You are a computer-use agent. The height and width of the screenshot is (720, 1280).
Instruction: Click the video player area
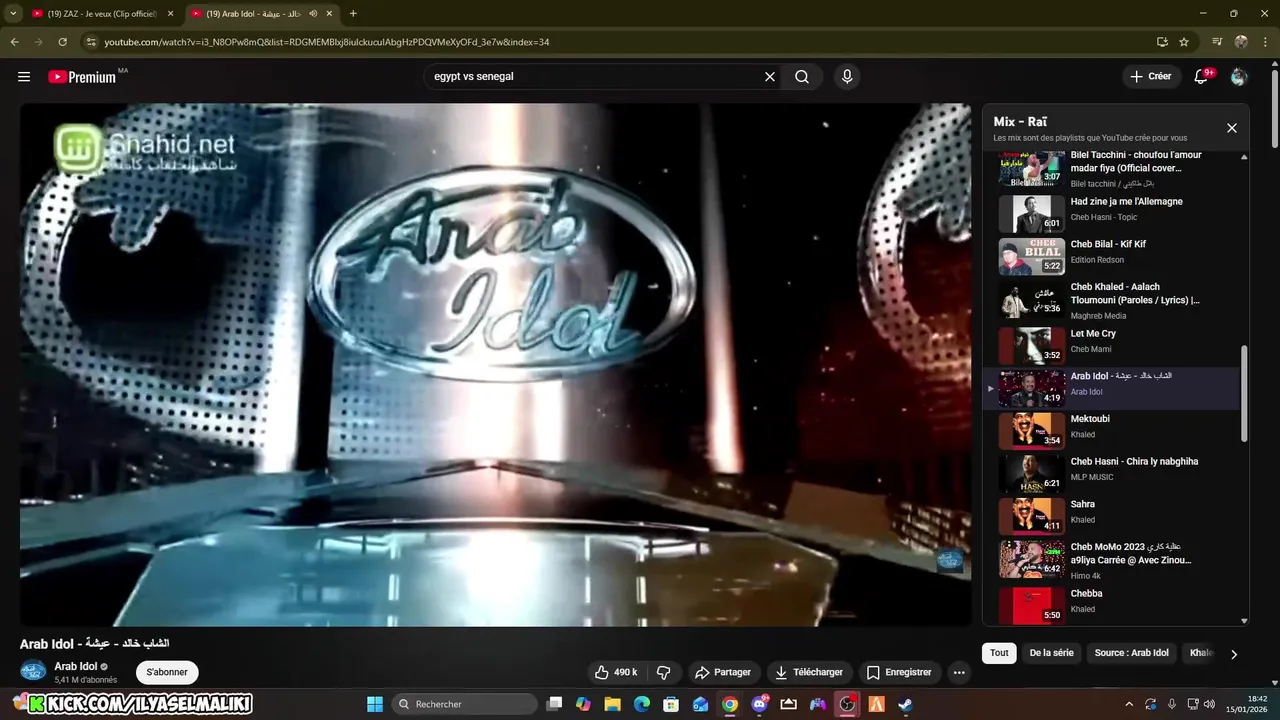point(495,365)
